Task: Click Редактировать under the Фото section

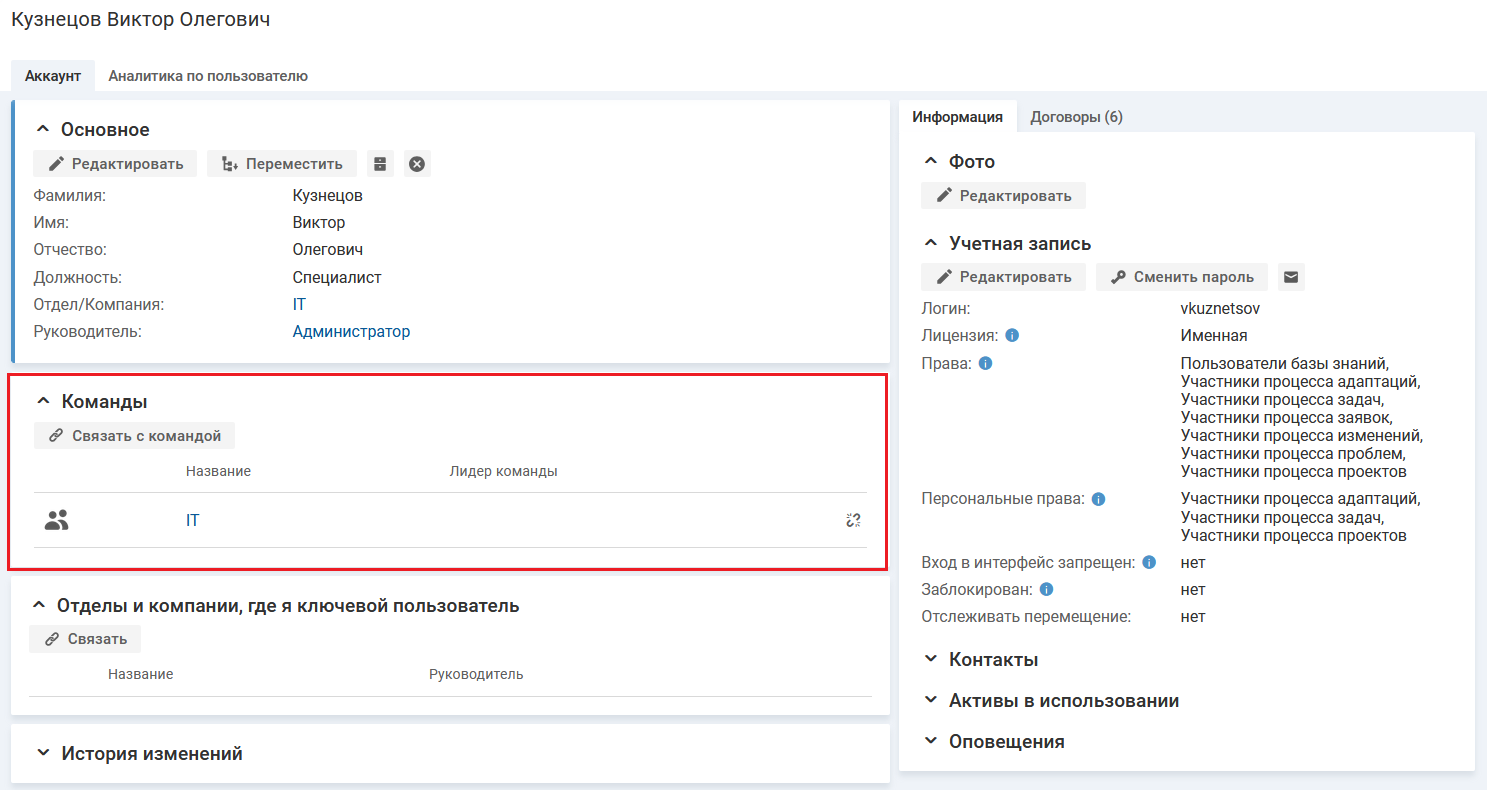Action: coord(1003,196)
